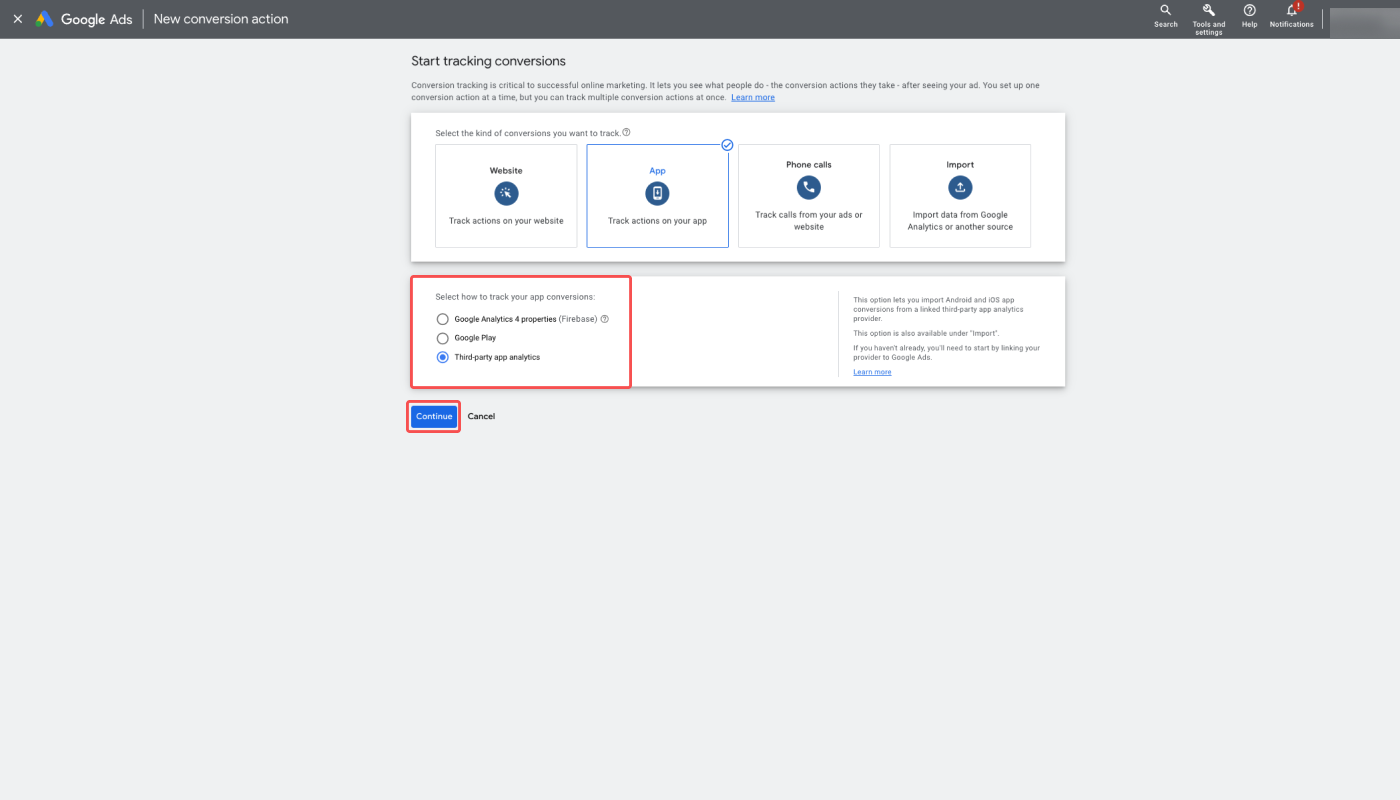The height and width of the screenshot is (800, 1400).
Task: Choose the Phone calls conversion card
Action: (x=809, y=196)
